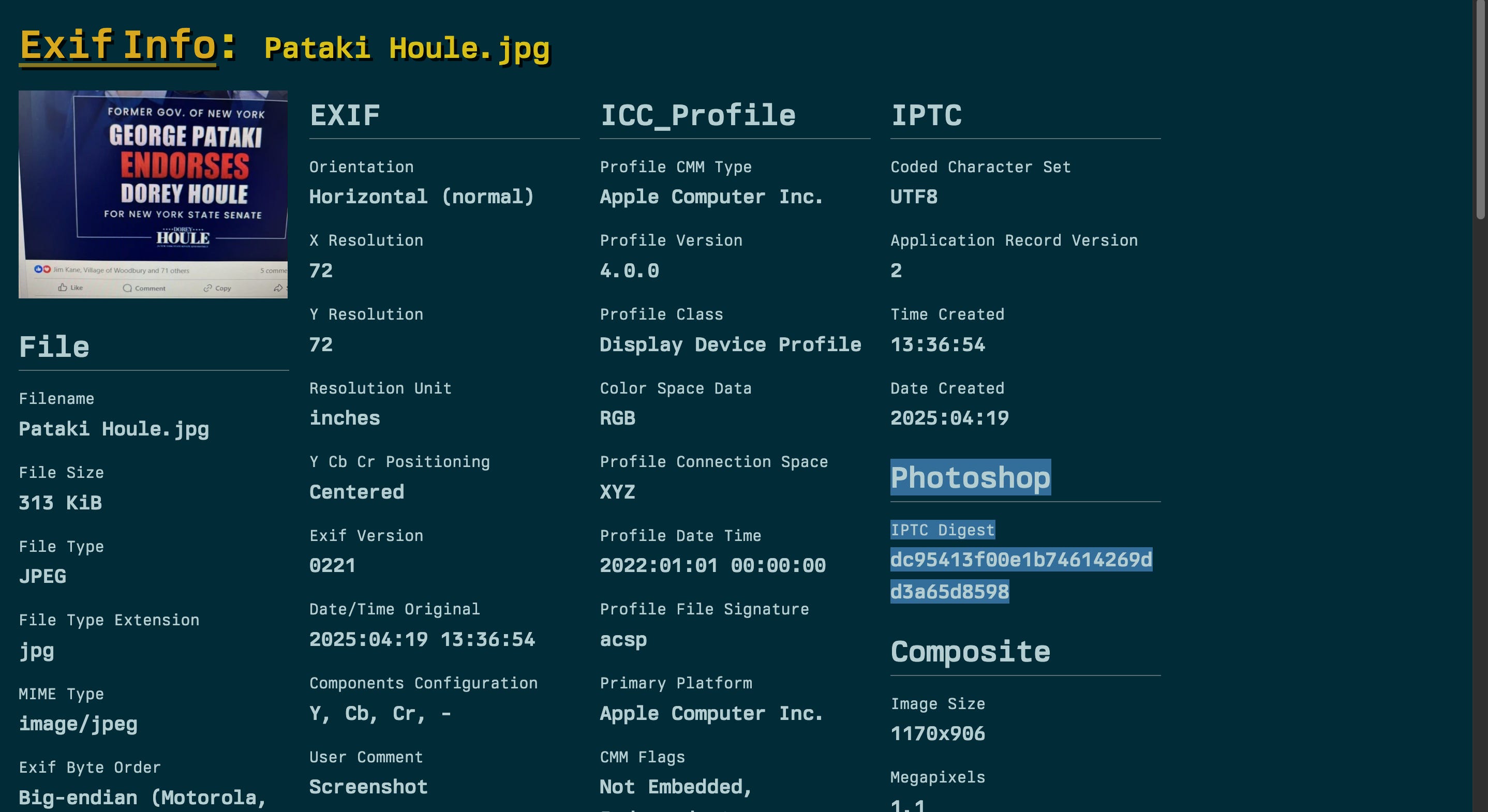Click the File Size value 313 KiB

60,502
